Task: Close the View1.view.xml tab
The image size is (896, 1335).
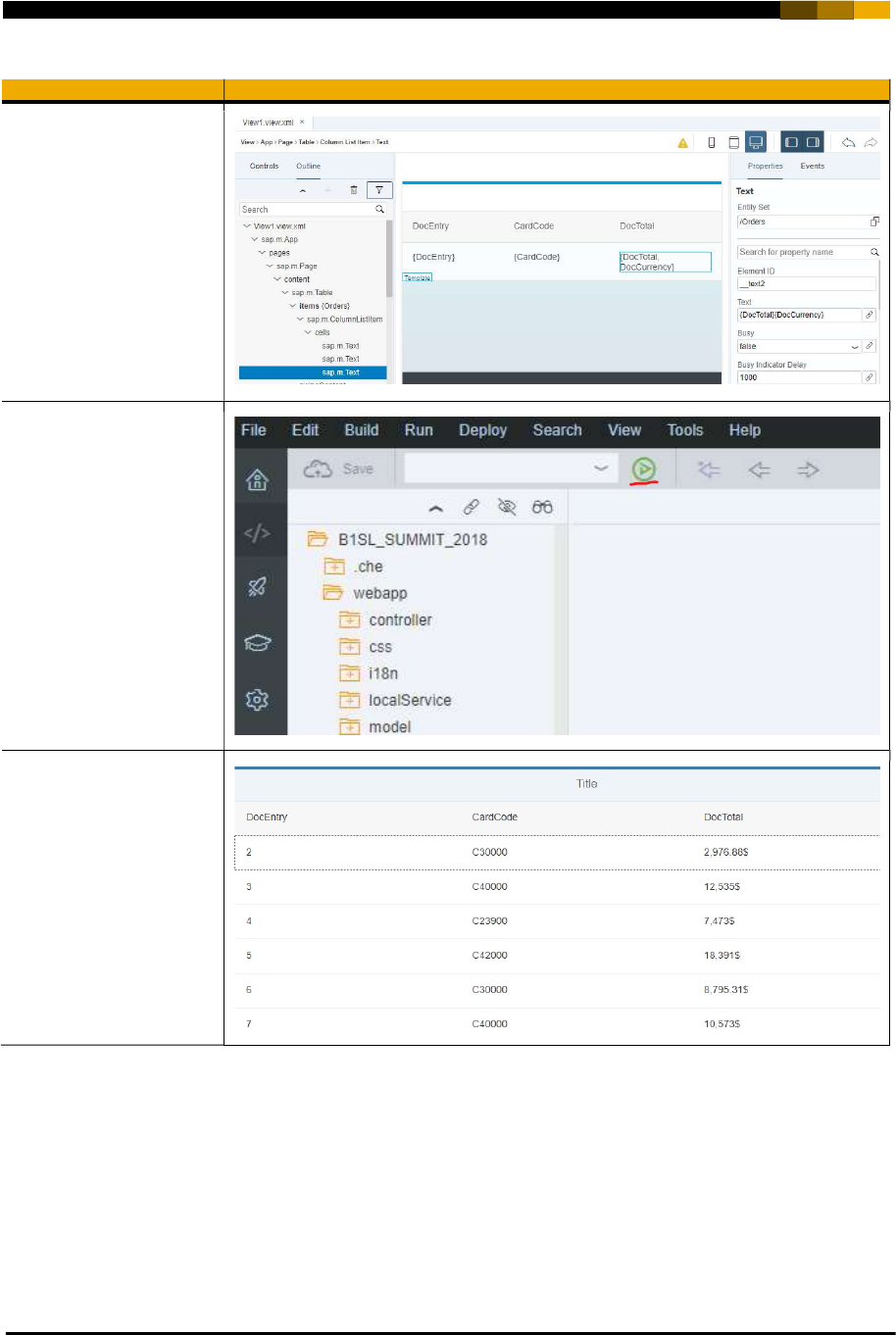Action: point(303,123)
